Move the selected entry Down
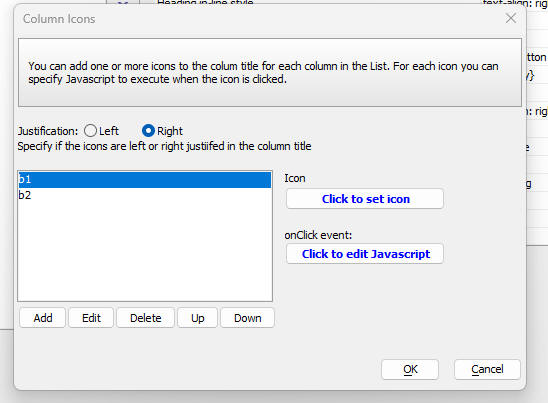This screenshot has height=403, width=548. tap(247, 318)
